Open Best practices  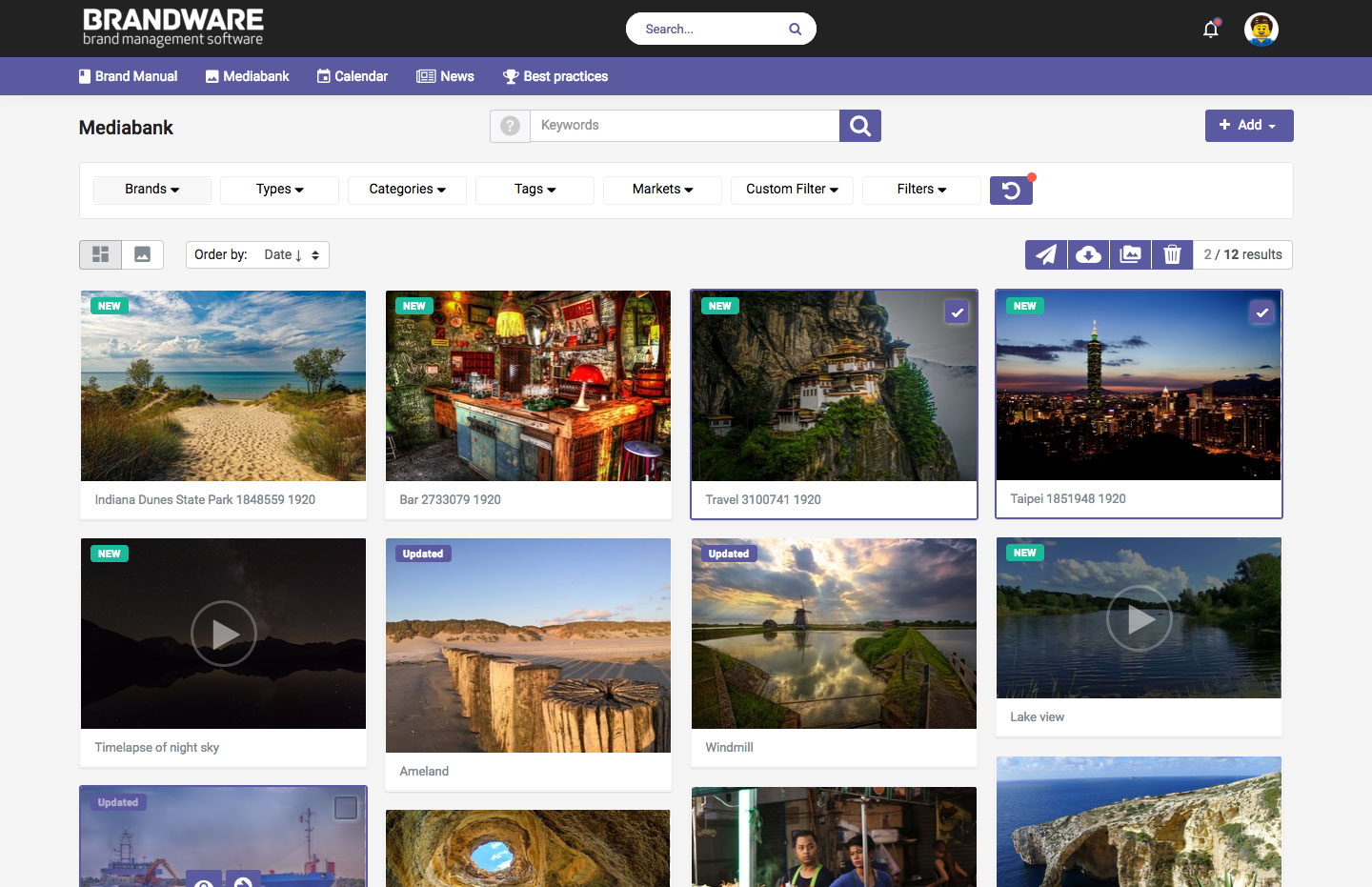(x=555, y=76)
